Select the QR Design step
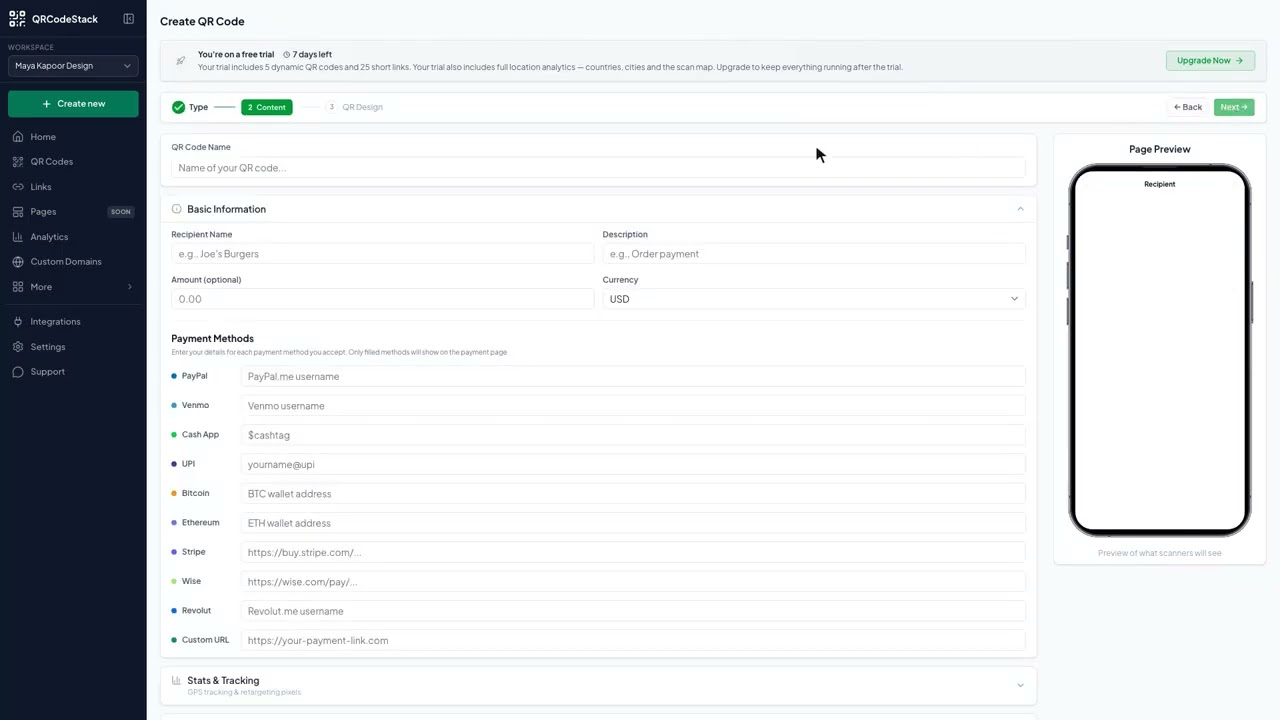The width and height of the screenshot is (1280, 720). (354, 107)
